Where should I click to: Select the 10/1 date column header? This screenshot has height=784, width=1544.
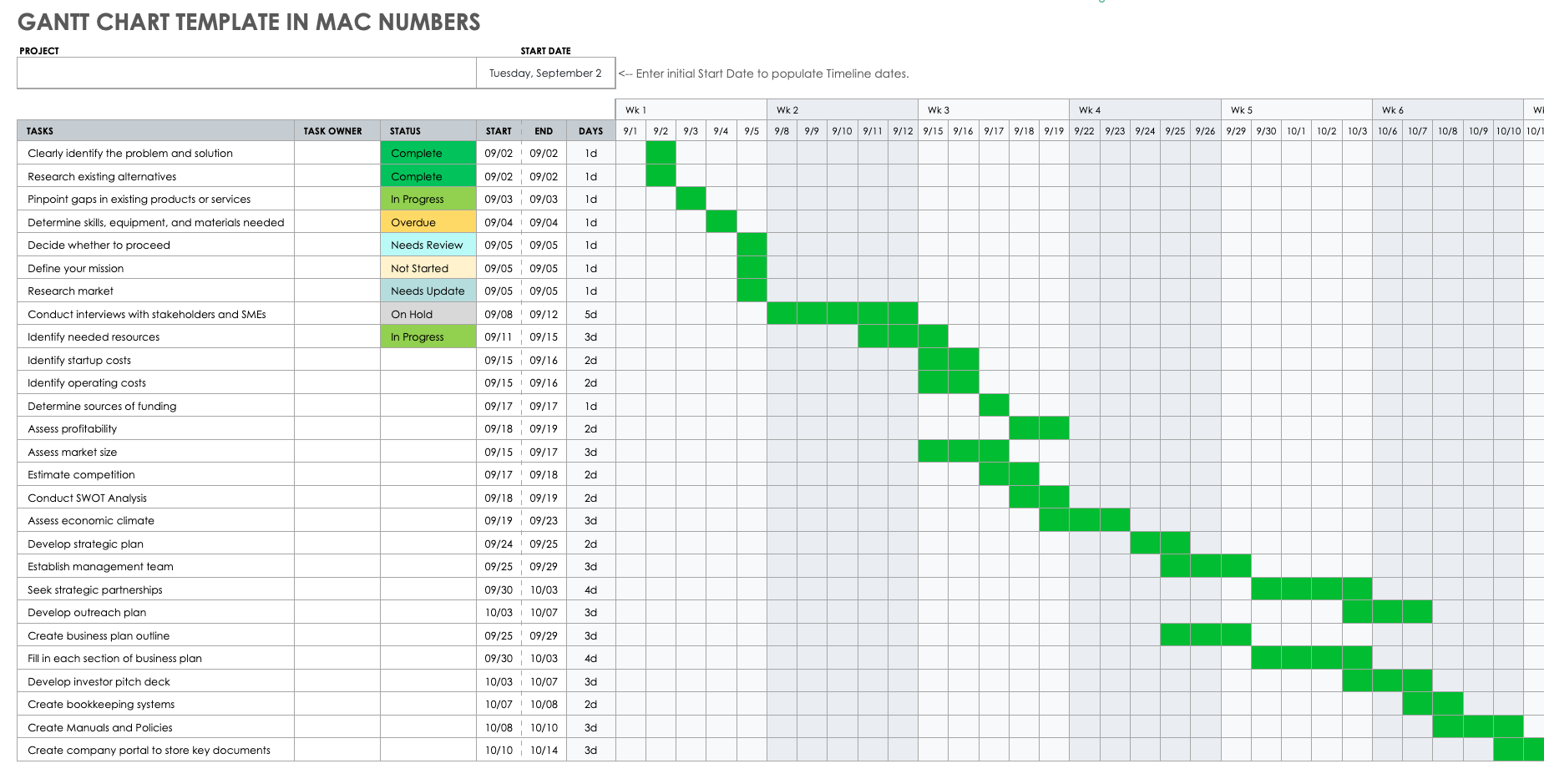tap(1296, 131)
